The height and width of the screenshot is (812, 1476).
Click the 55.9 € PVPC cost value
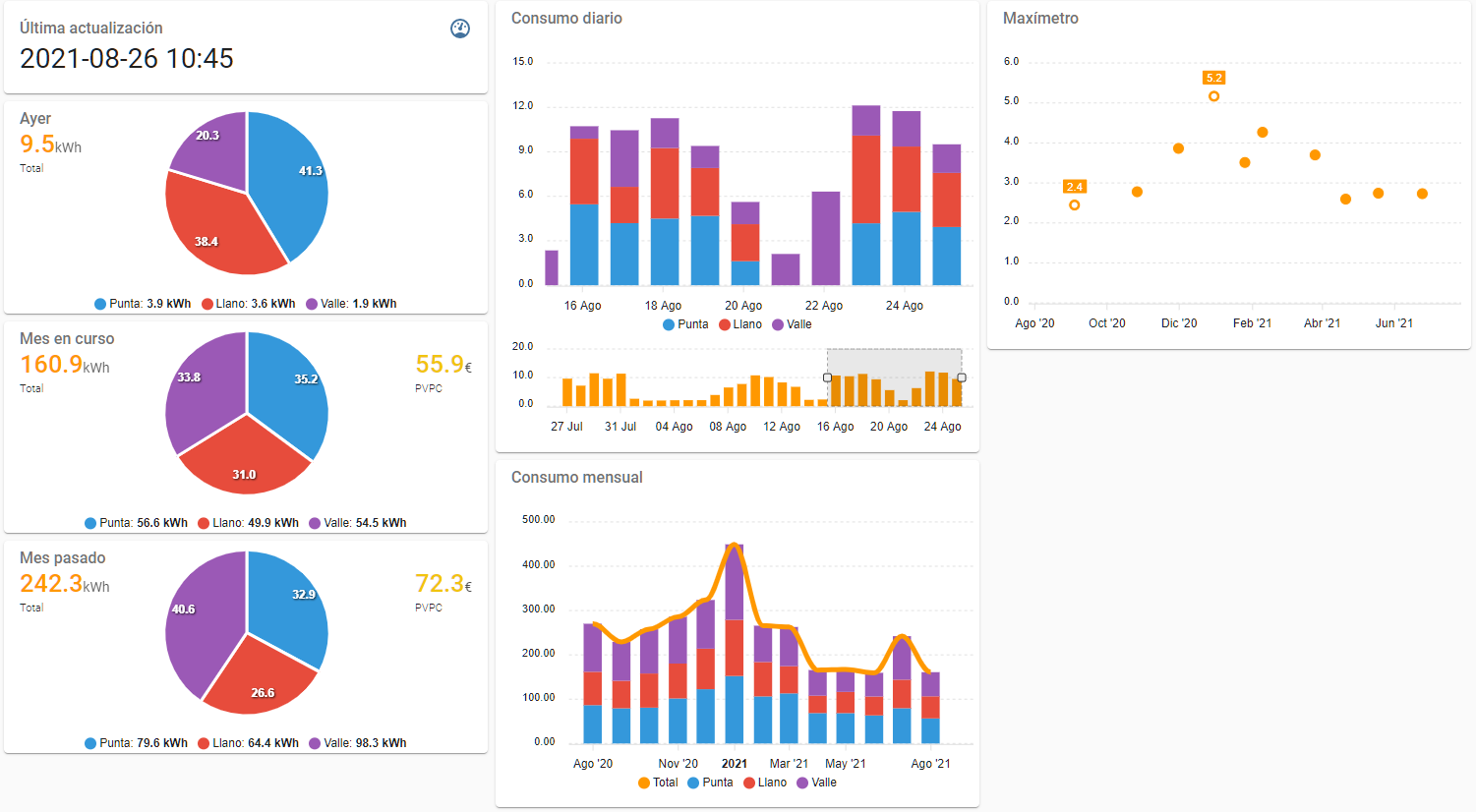(x=443, y=365)
